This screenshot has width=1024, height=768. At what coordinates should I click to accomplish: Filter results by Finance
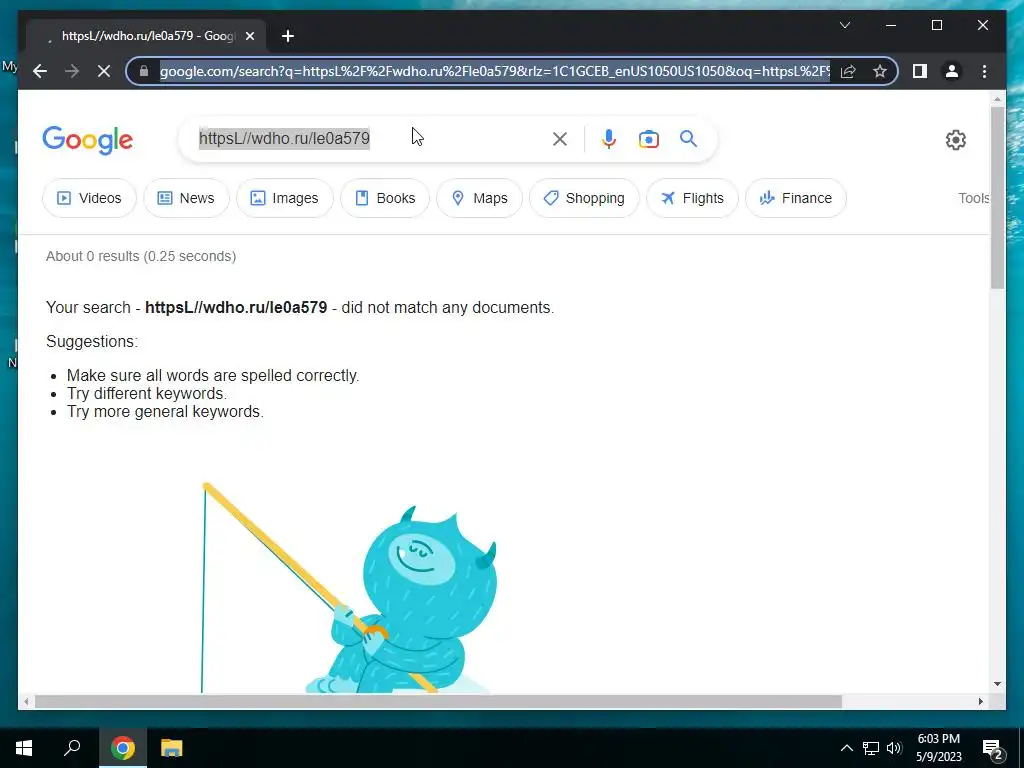point(795,198)
